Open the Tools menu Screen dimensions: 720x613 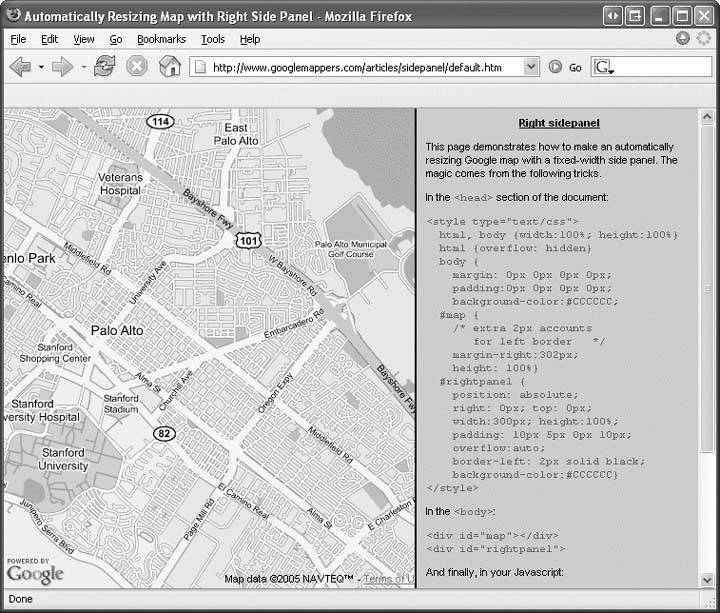(x=212, y=39)
